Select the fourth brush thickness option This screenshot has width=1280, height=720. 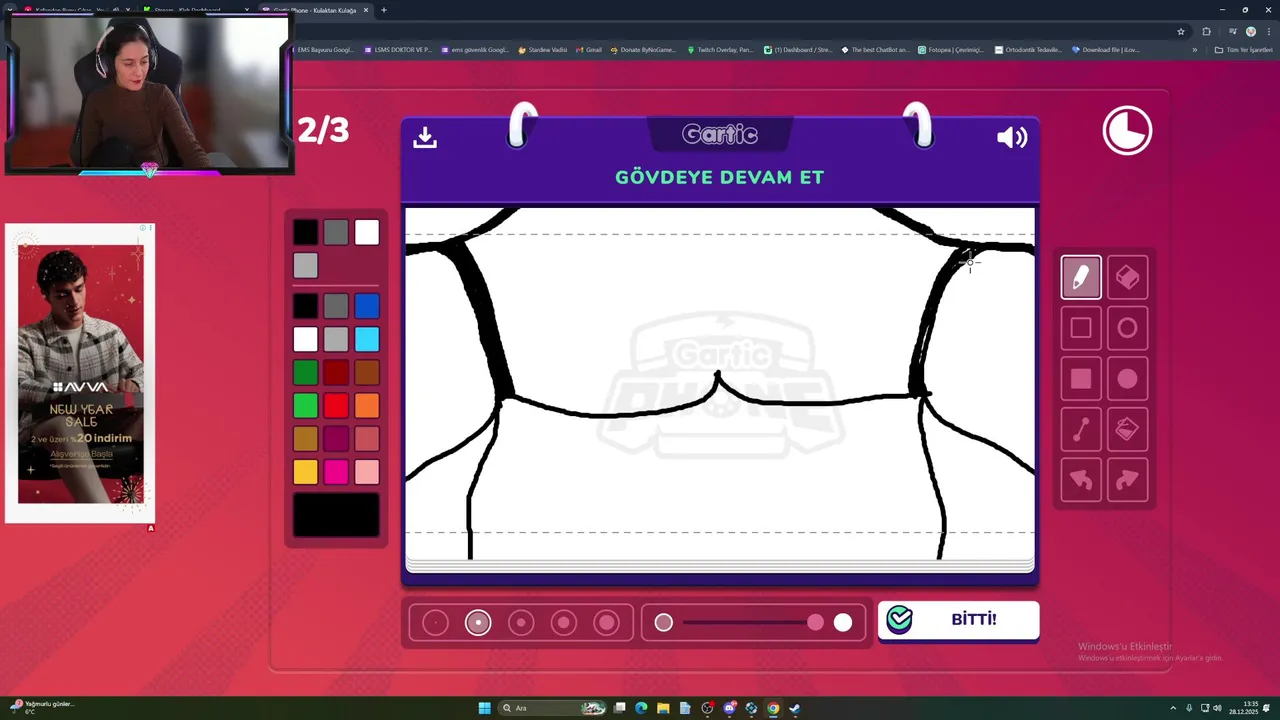coord(564,623)
